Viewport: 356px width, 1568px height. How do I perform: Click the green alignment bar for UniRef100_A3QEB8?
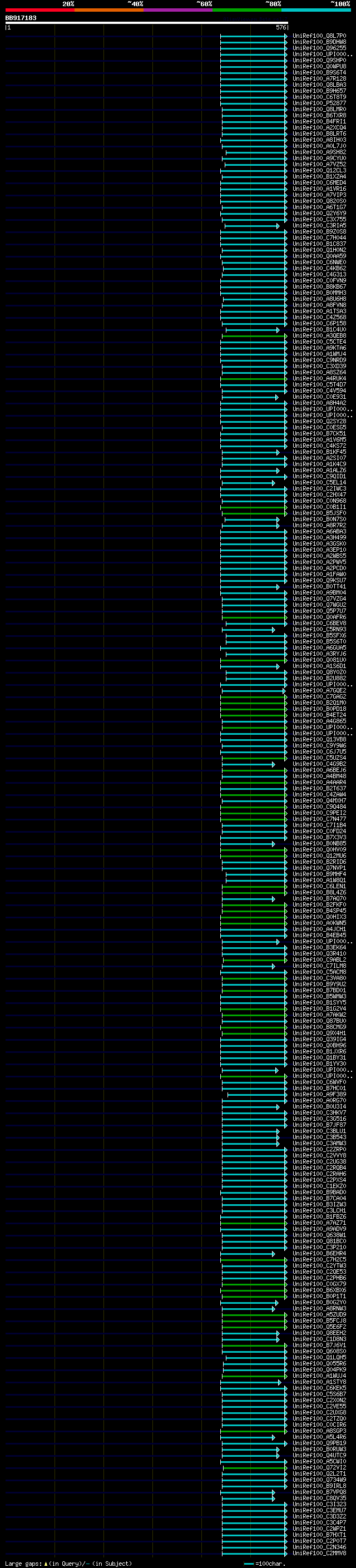tap(254, 336)
